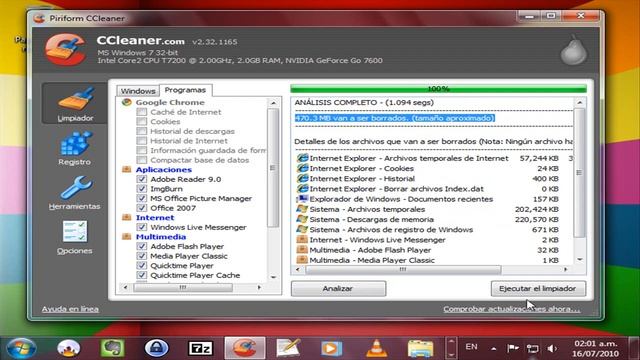640x360 pixels.
Task: Click the results horizontal scrollbar thumb
Action: [x=403, y=269]
